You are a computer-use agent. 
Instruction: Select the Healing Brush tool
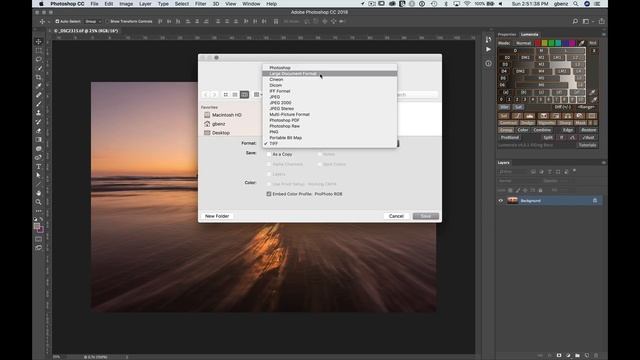tap(39, 95)
